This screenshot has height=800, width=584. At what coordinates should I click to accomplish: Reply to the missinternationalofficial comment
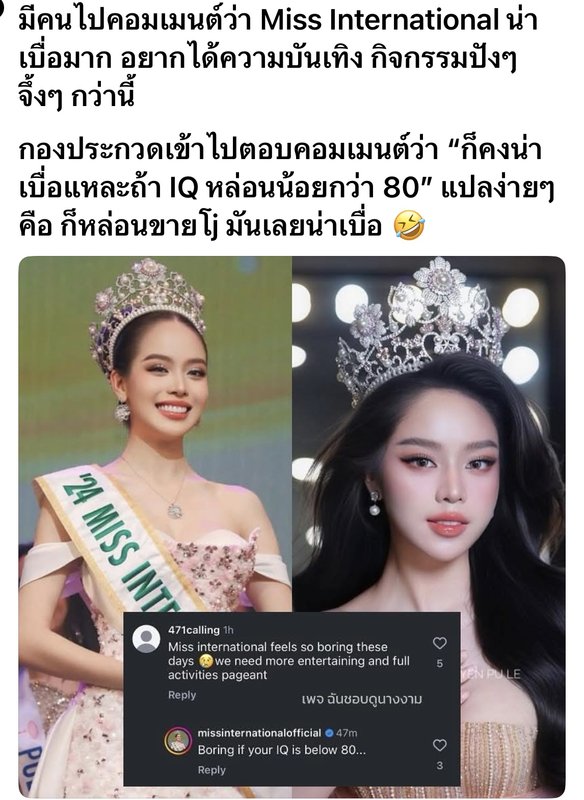pyautogui.click(x=212, y=770)
